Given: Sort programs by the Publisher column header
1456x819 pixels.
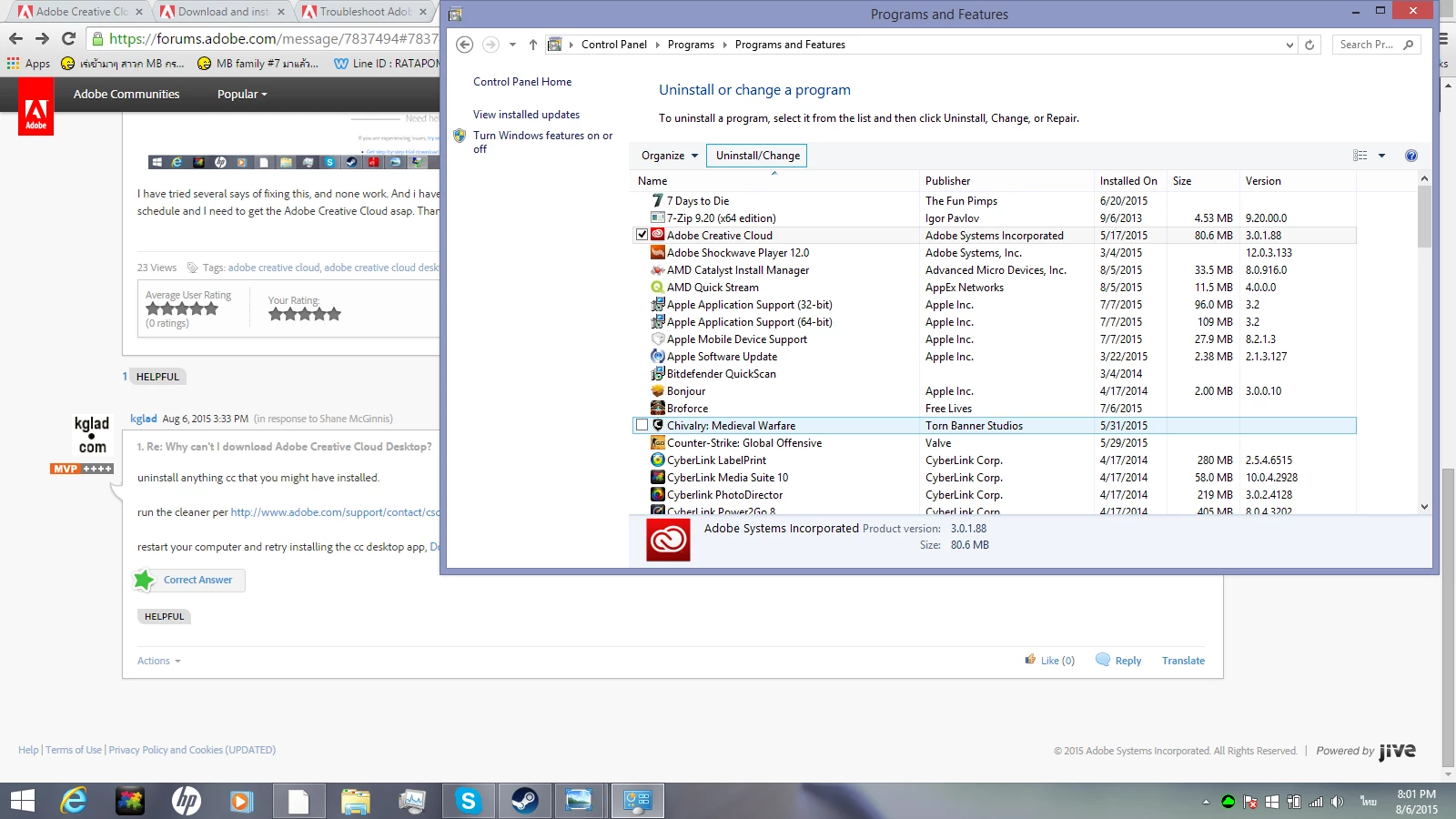Looking at the screenshot, I should click(1006, 181).
